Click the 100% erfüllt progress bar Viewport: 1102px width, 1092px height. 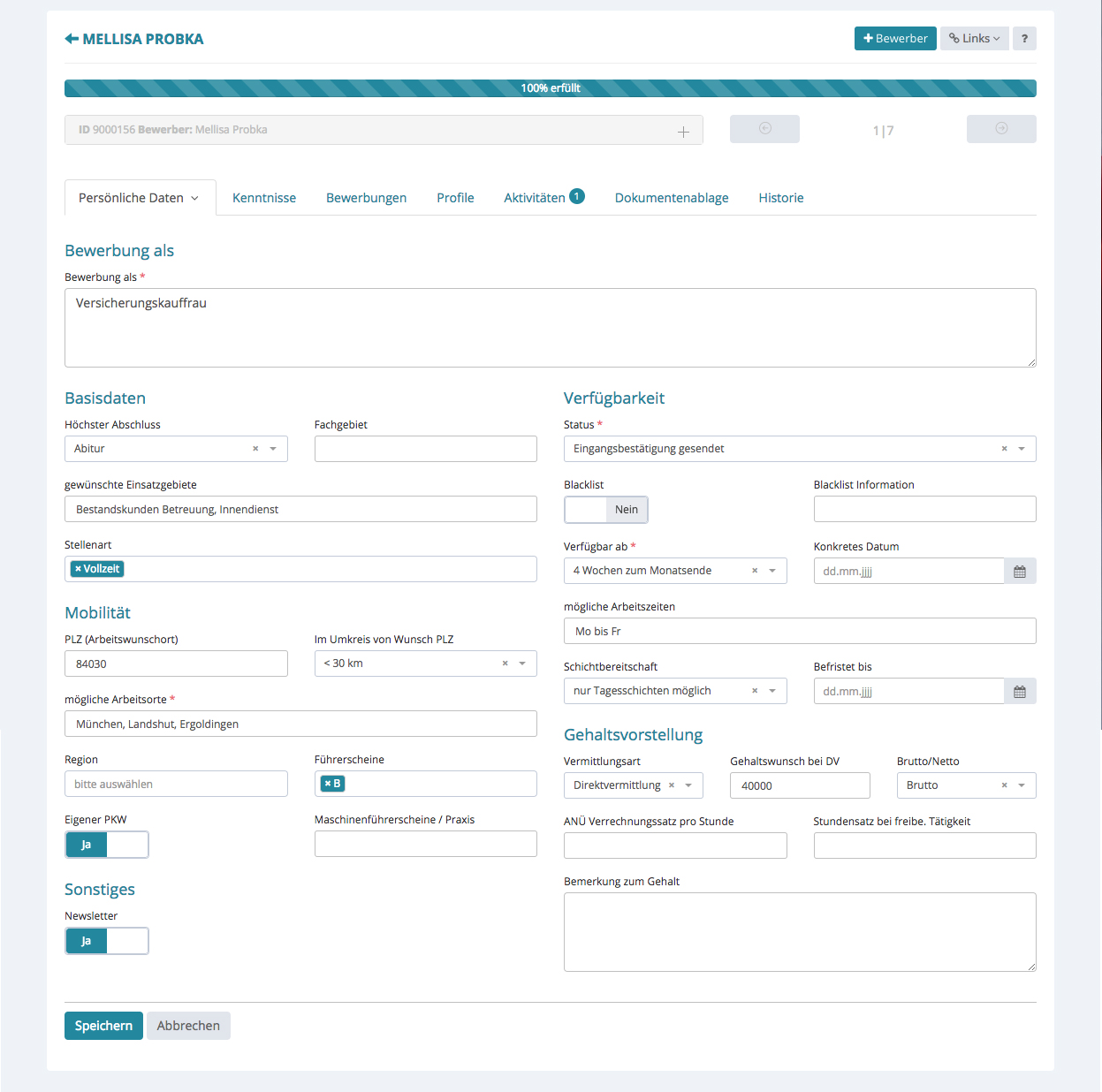tap(550, 88)
